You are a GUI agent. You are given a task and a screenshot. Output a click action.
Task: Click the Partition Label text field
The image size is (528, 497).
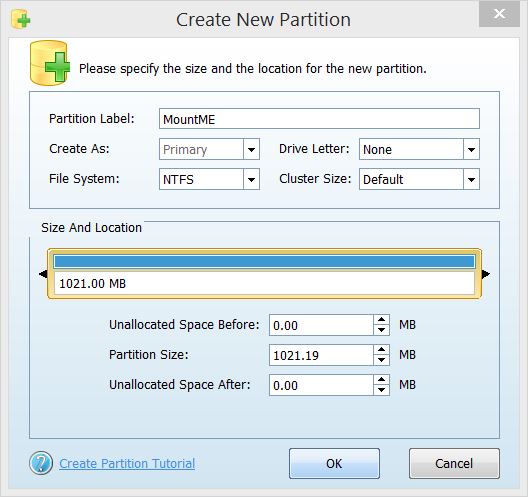pyautogui.click(x=319, y=119)
